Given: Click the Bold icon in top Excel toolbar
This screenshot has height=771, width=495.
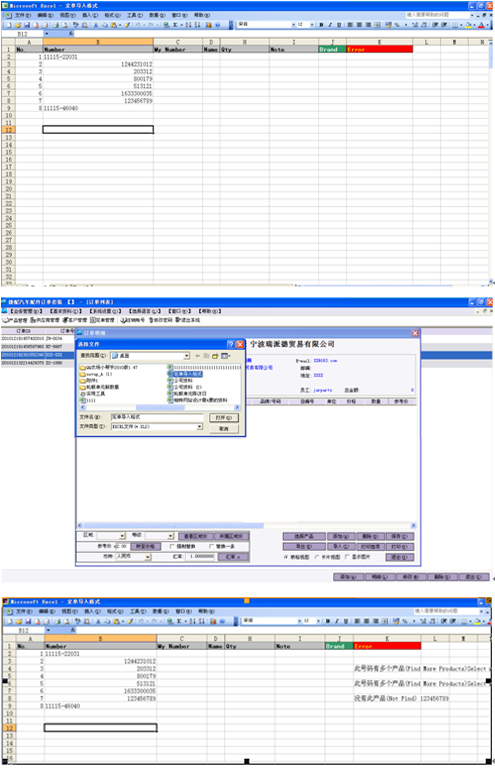Looking at the screenshot, I should point(321,25).
